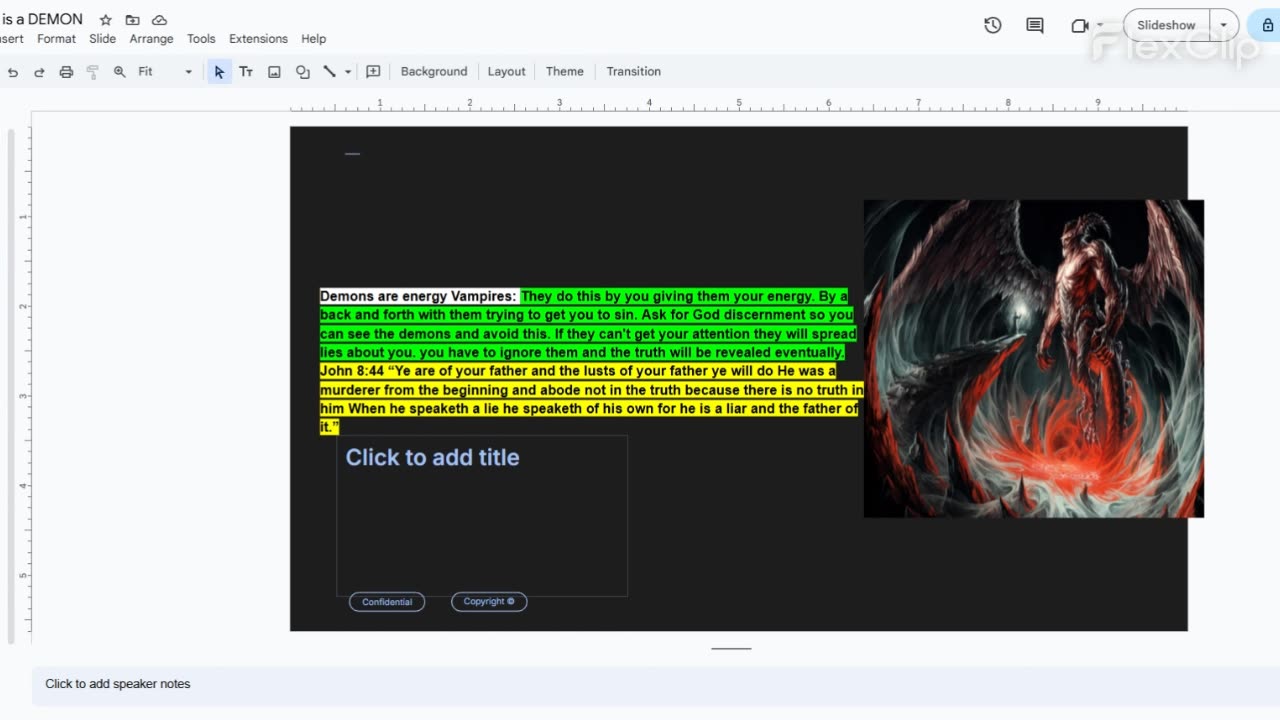This screenshot has height=720, width=1280.
Task: Click the lock share icon
Action: coord(1268,26)
